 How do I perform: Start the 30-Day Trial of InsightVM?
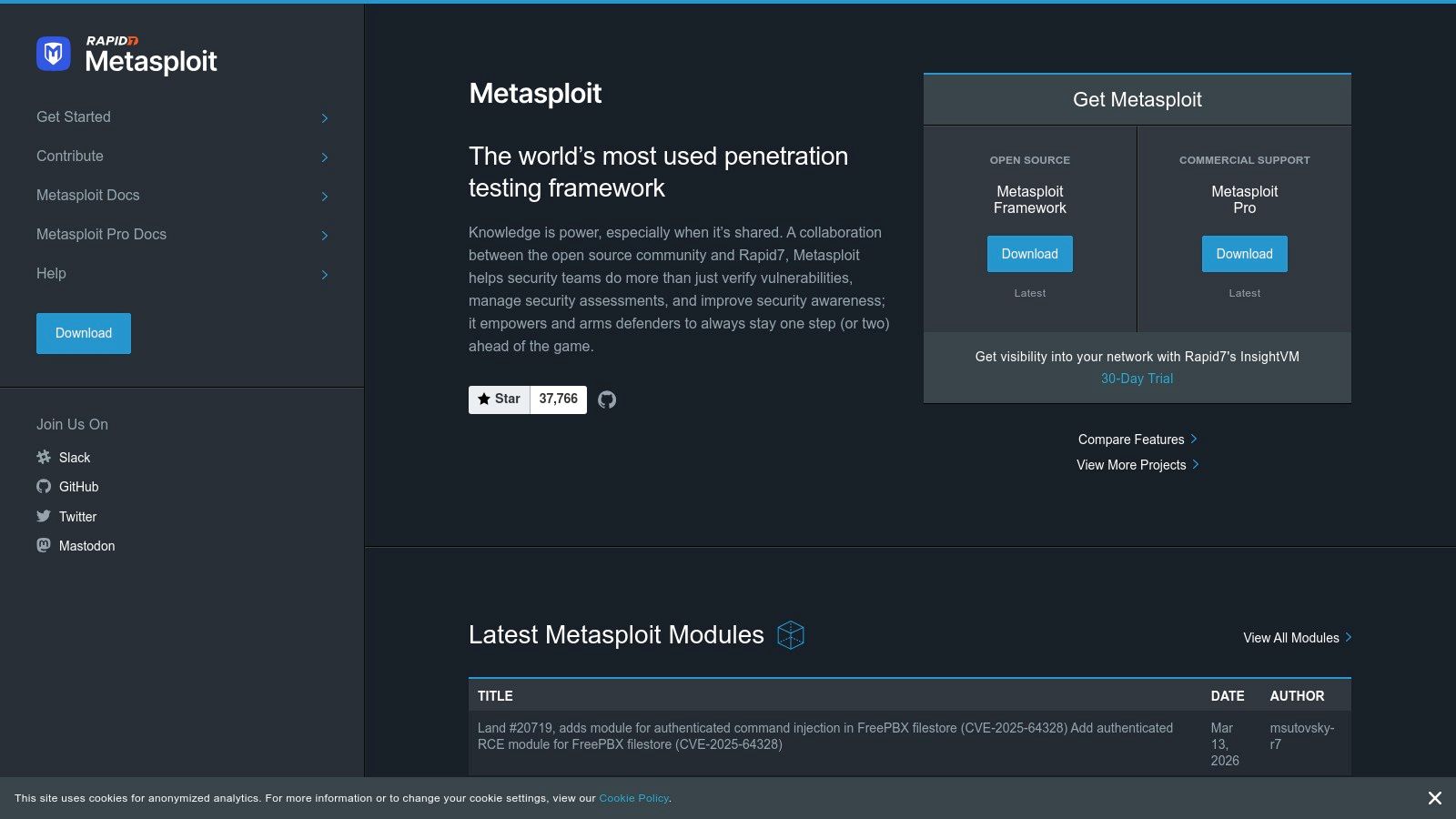[x=1137, y=379]
